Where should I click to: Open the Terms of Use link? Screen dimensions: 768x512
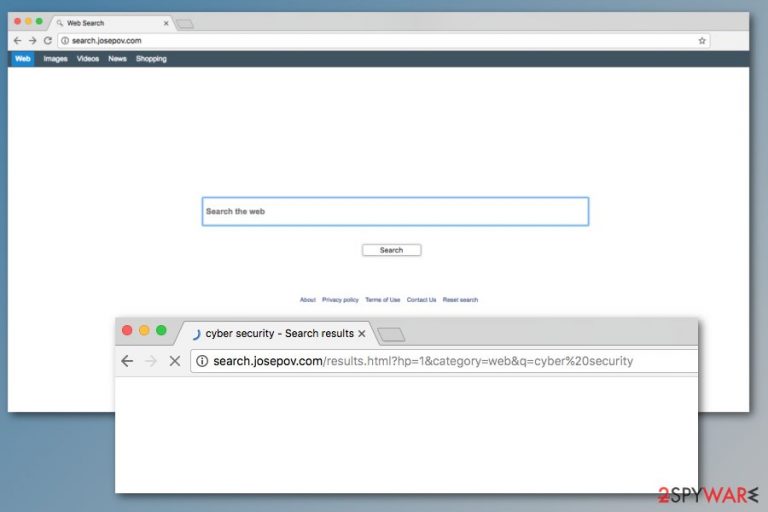tap(383, 300)
